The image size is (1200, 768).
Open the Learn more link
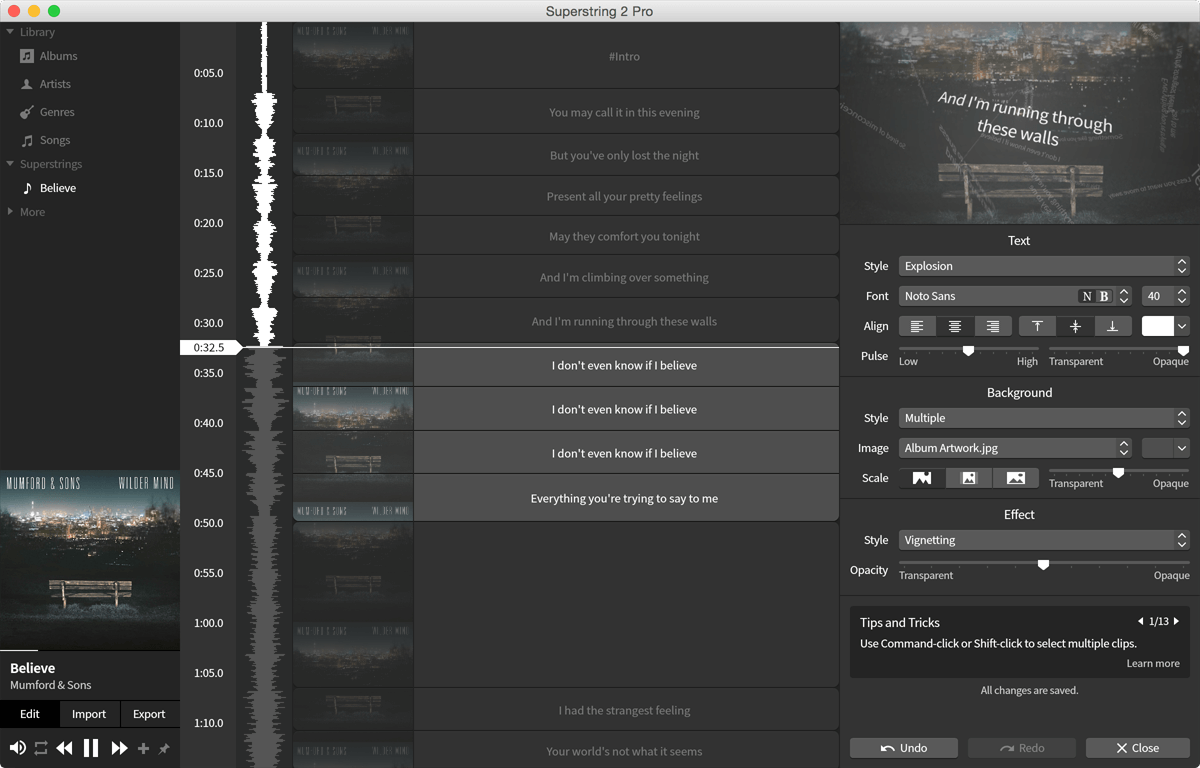[1153, 663]
